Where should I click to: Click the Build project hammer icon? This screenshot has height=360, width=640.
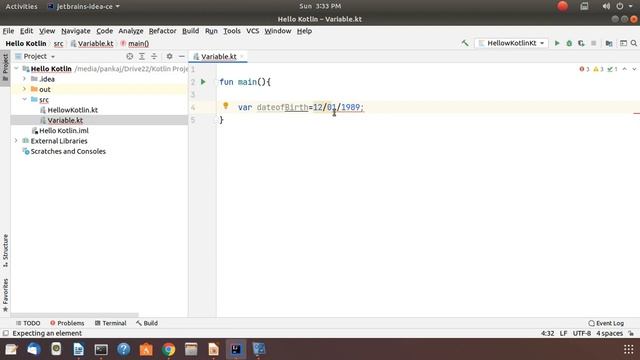(x=464, y=43)
